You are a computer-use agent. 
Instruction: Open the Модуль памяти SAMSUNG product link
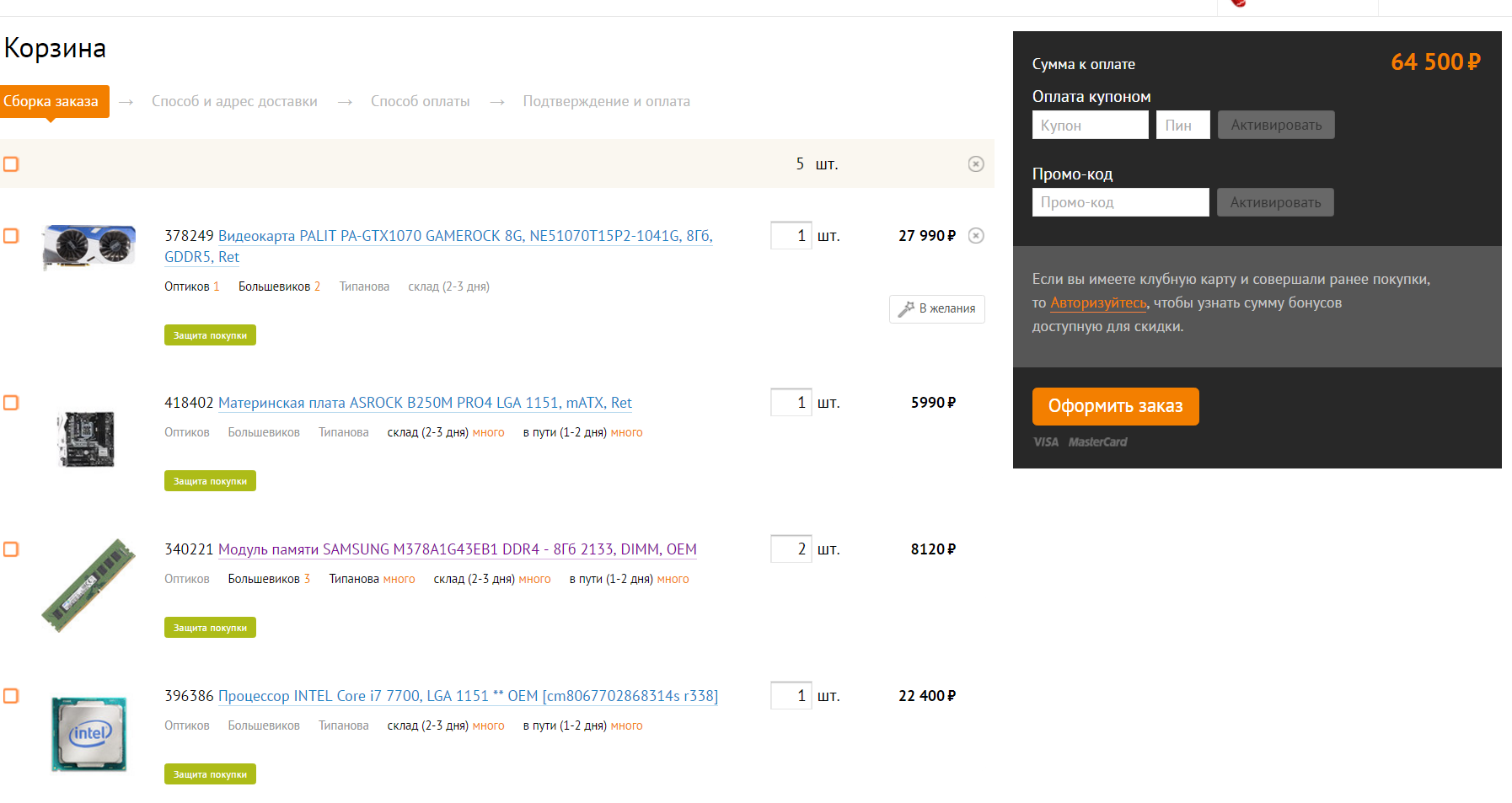[458, 549]
